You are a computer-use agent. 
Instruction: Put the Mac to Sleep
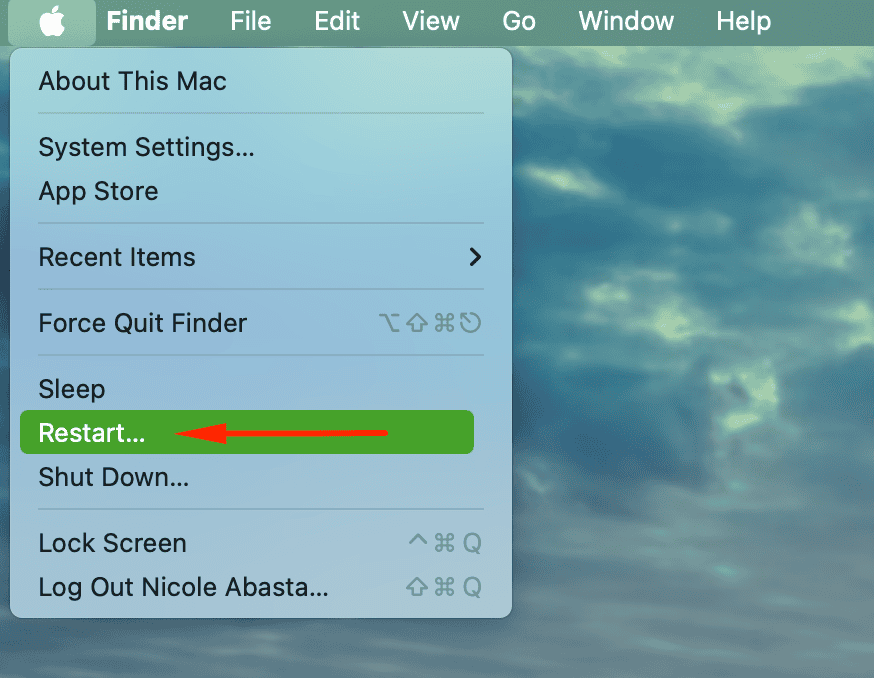71,389
